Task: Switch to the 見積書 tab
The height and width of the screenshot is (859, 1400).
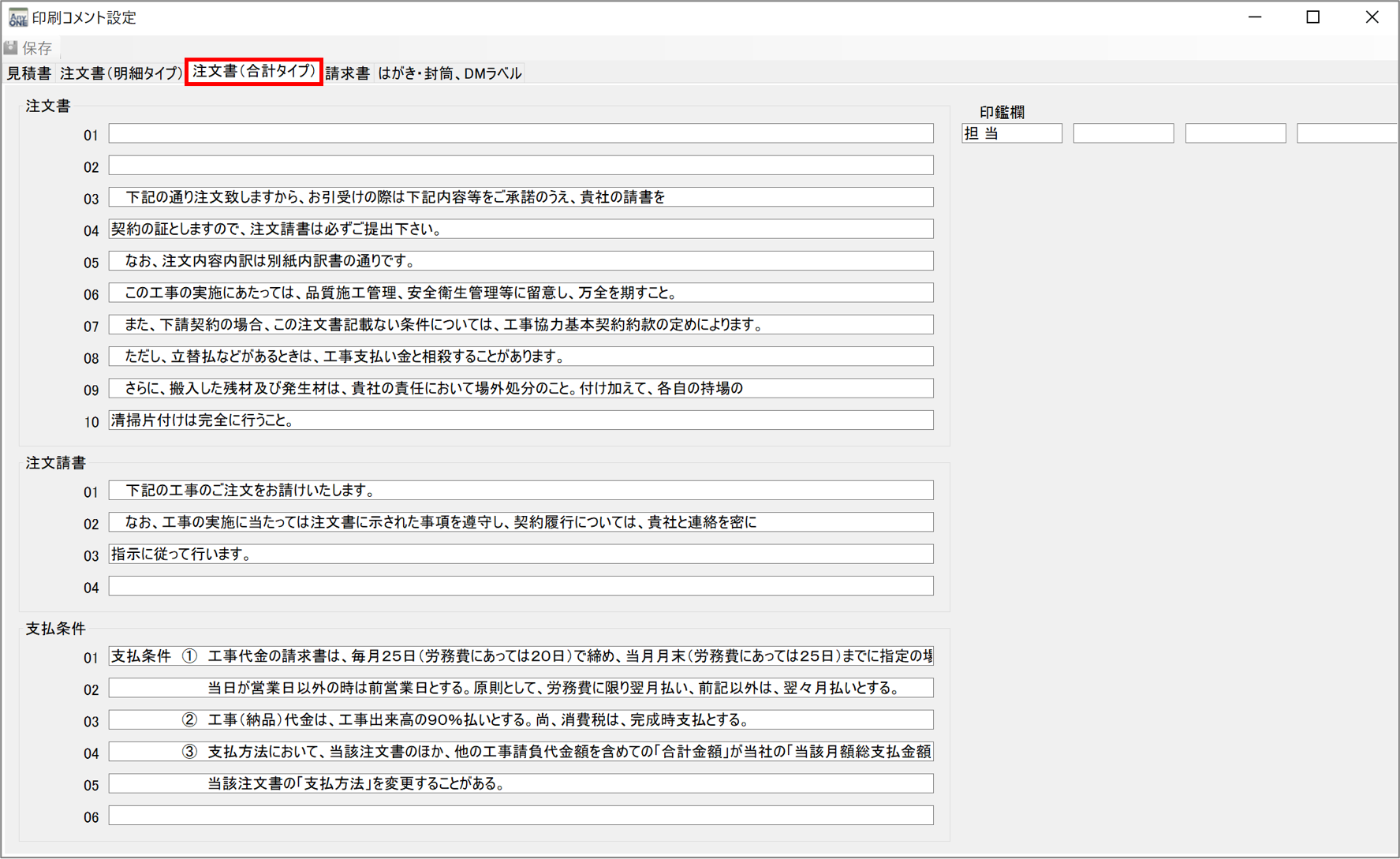Action: click(29, 73)
